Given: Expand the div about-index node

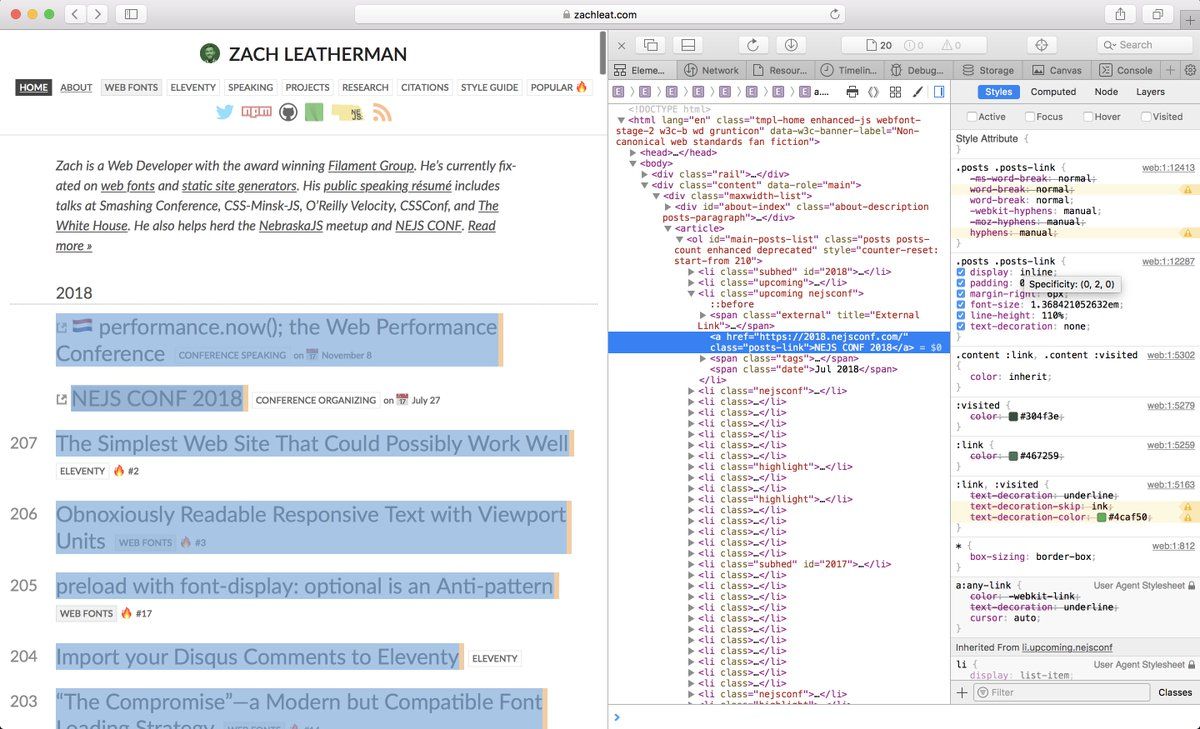Looking at the screenshot, I should point(667,207).
